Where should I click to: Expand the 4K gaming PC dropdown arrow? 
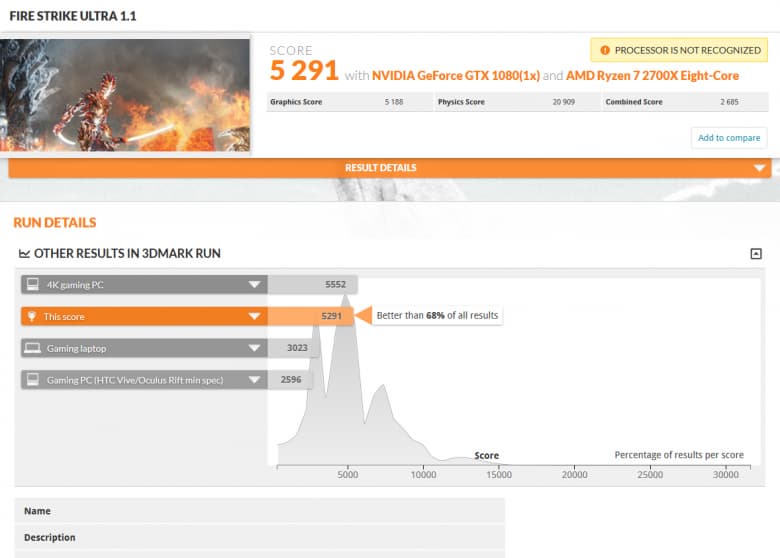pyautogui.click(x=254, y=284)
